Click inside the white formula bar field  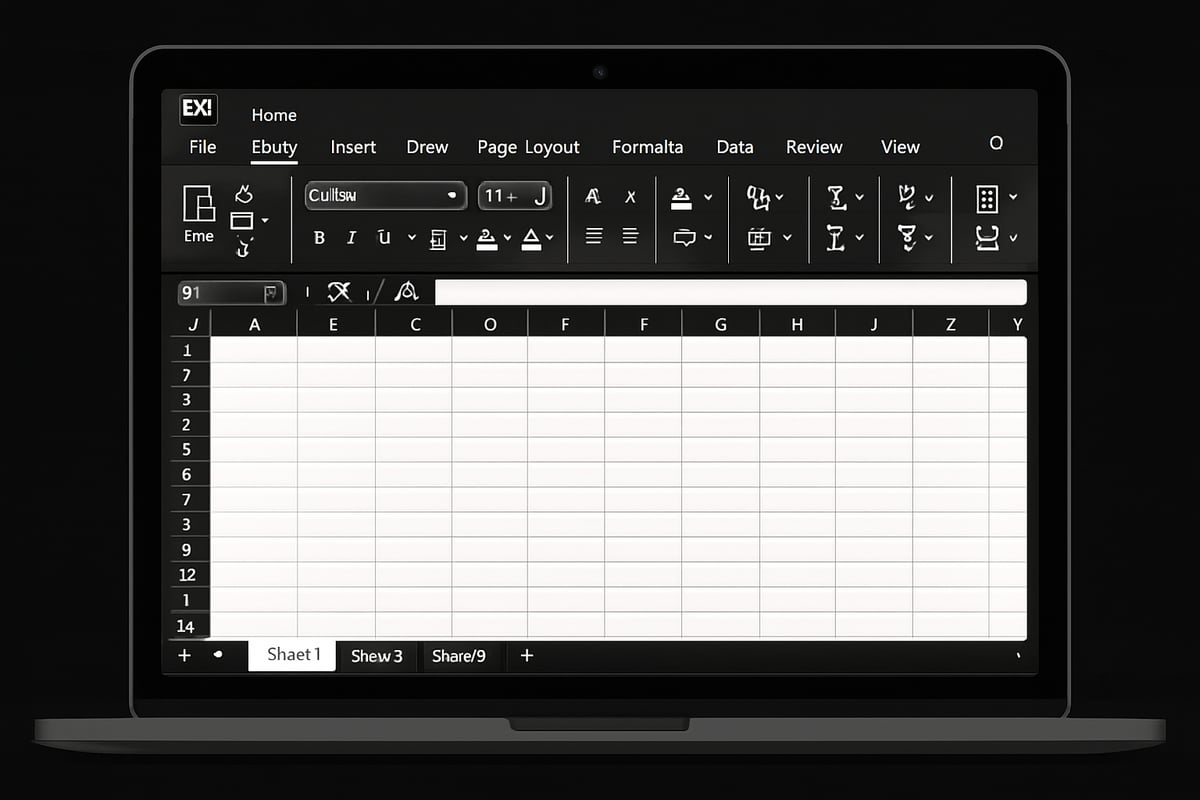(x=730, y=292)
